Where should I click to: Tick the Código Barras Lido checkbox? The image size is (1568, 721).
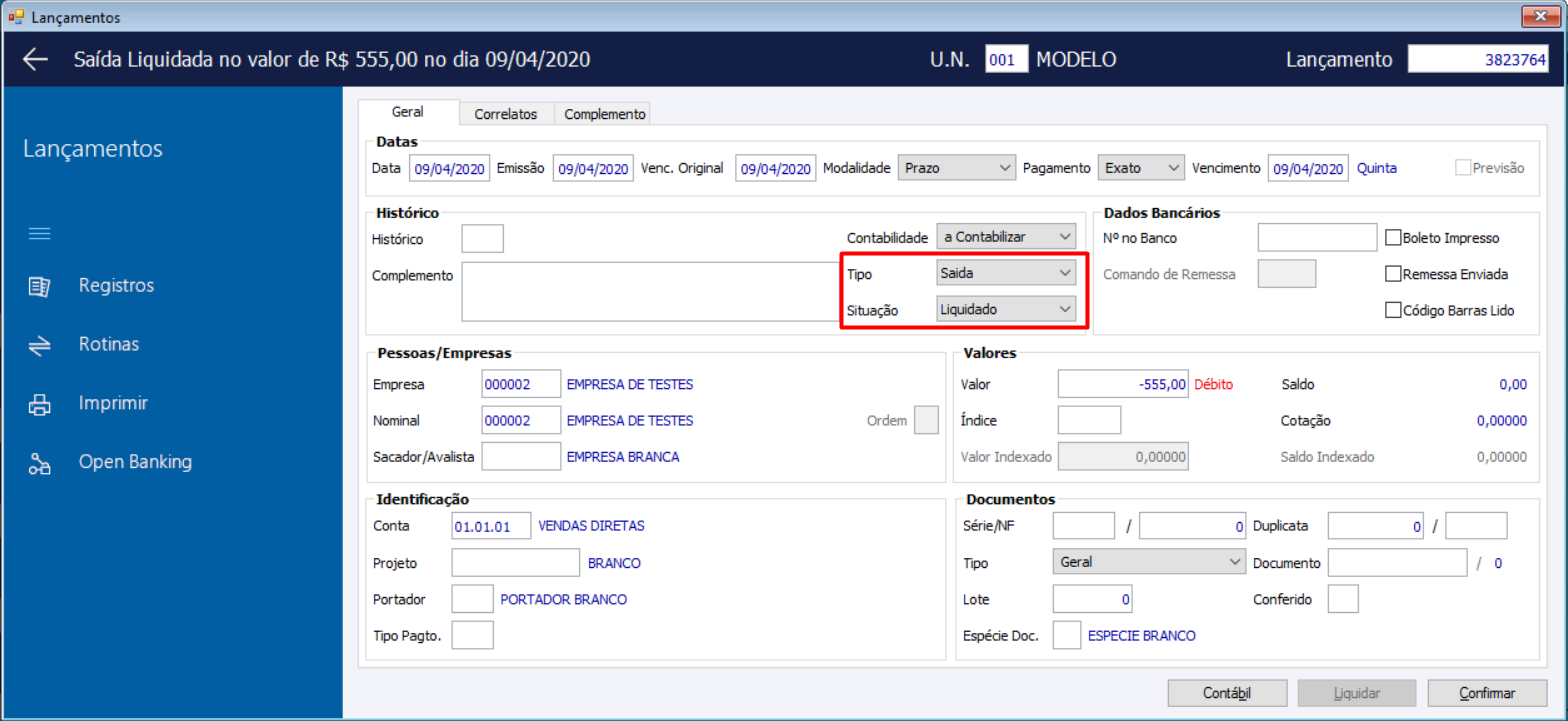(x=1394, y=310)
